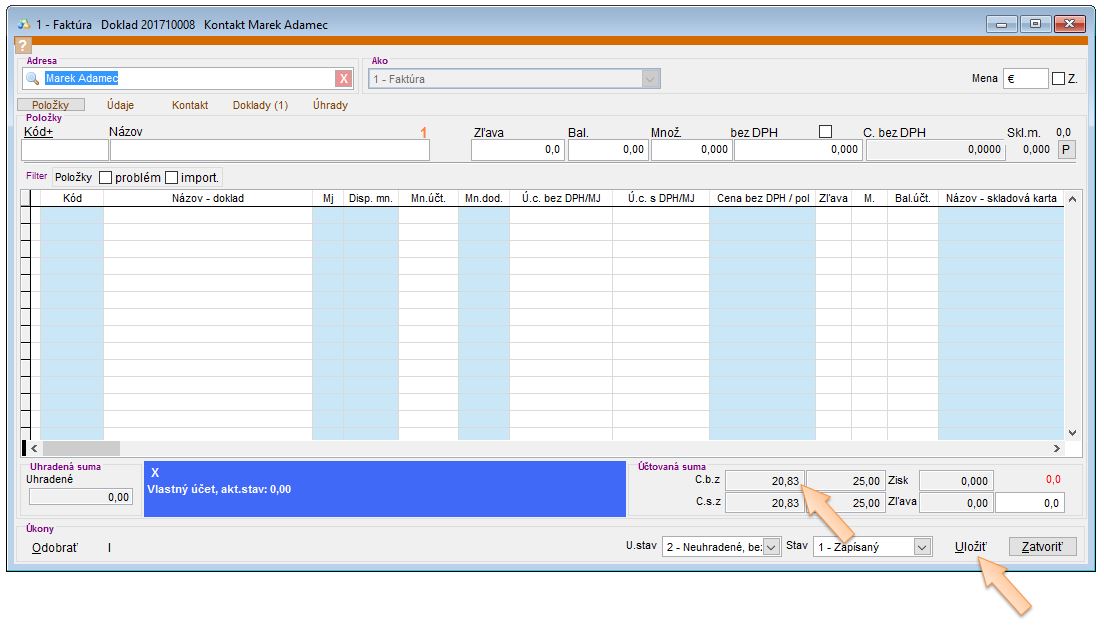The height and width of the screenshot is (631, 1104).
Task: Click the orange help question mark icon
Action: pos(24,45)
